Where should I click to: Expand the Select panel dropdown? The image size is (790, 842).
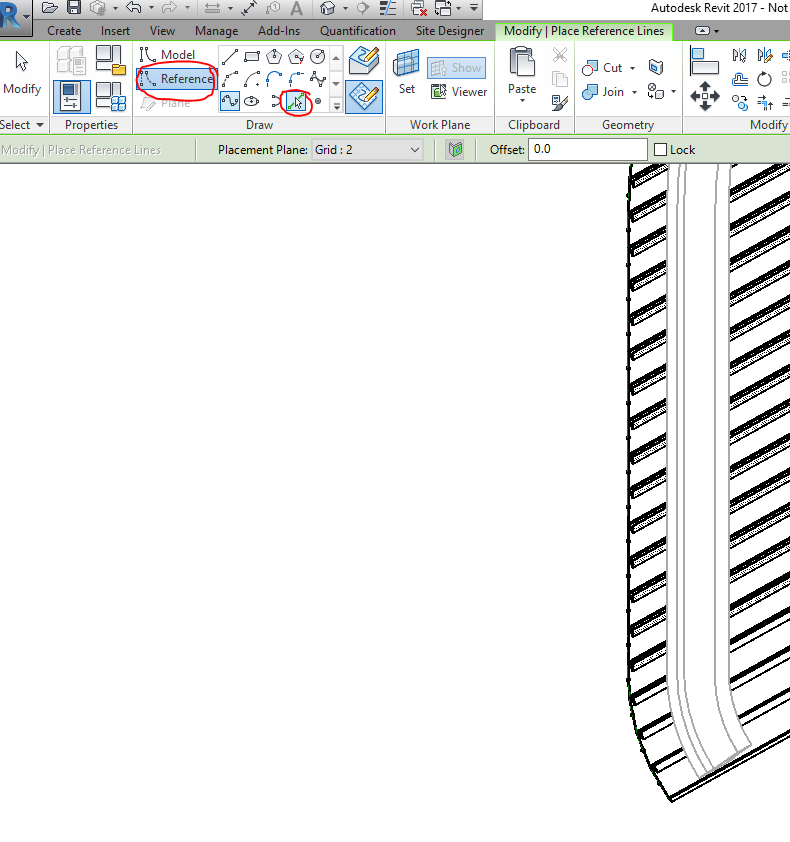pos(40,125)
